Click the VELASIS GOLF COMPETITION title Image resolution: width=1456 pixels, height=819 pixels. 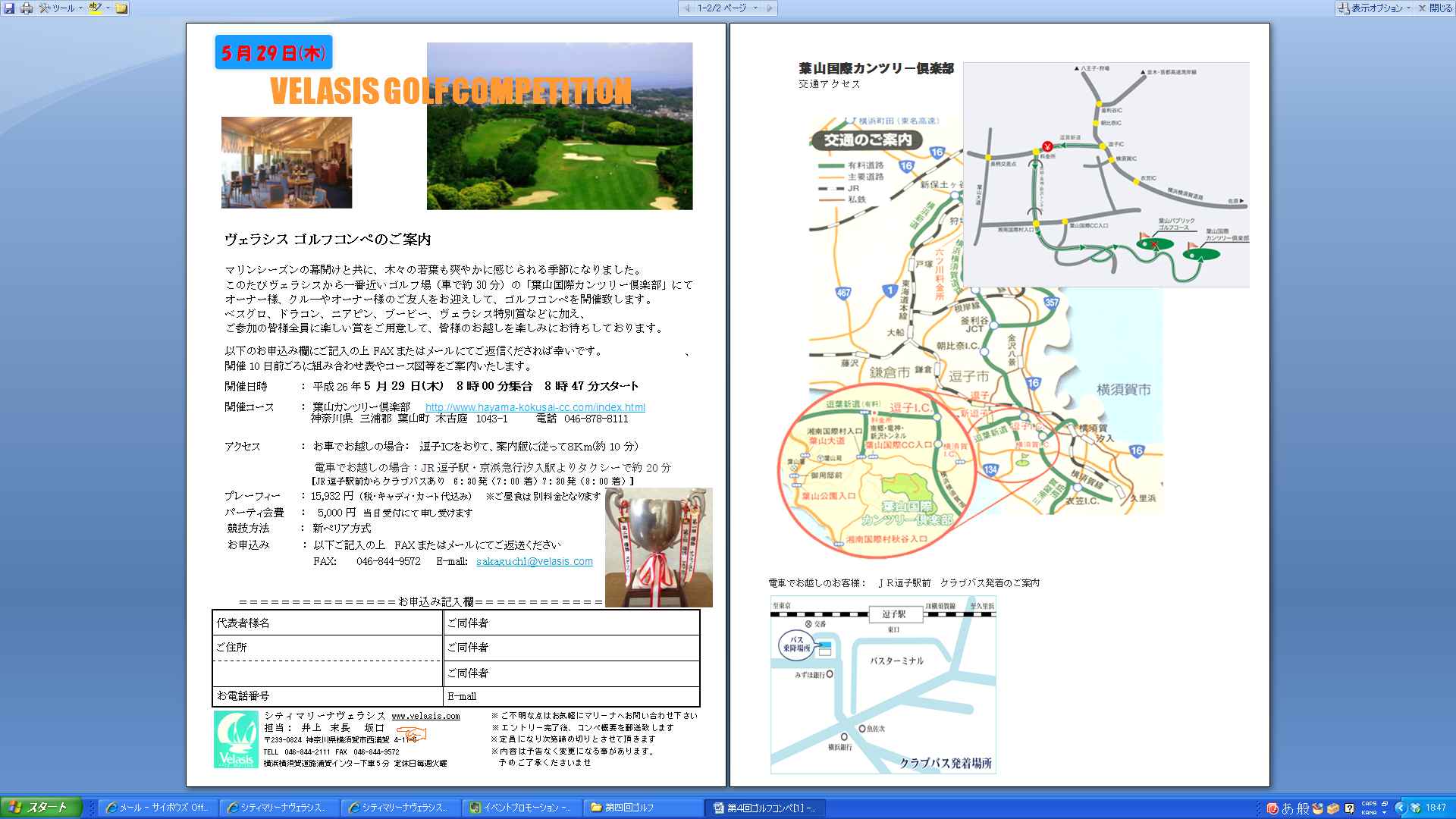coord(450,91)
